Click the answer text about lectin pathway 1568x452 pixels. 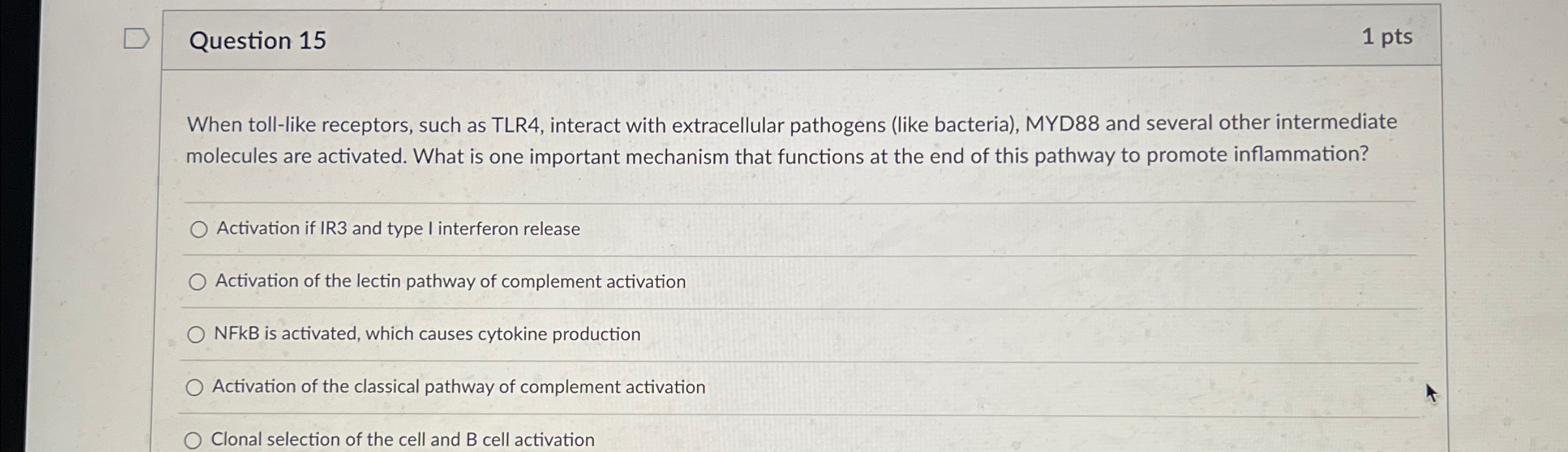pyautogui.click(x=450, y=282)
